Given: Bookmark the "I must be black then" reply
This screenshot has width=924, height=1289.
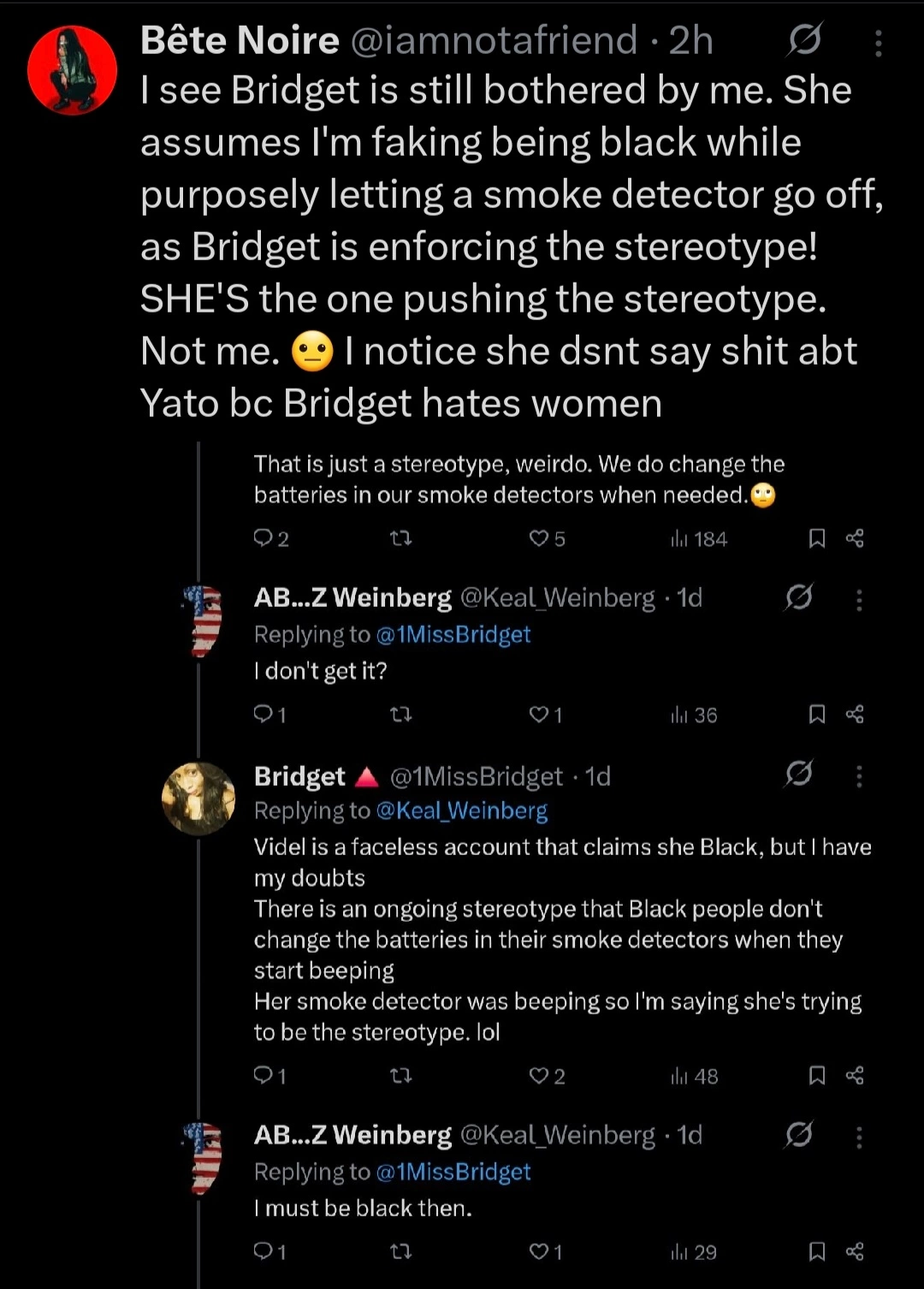Looking at the screenshot, I should click(817, 1251).
